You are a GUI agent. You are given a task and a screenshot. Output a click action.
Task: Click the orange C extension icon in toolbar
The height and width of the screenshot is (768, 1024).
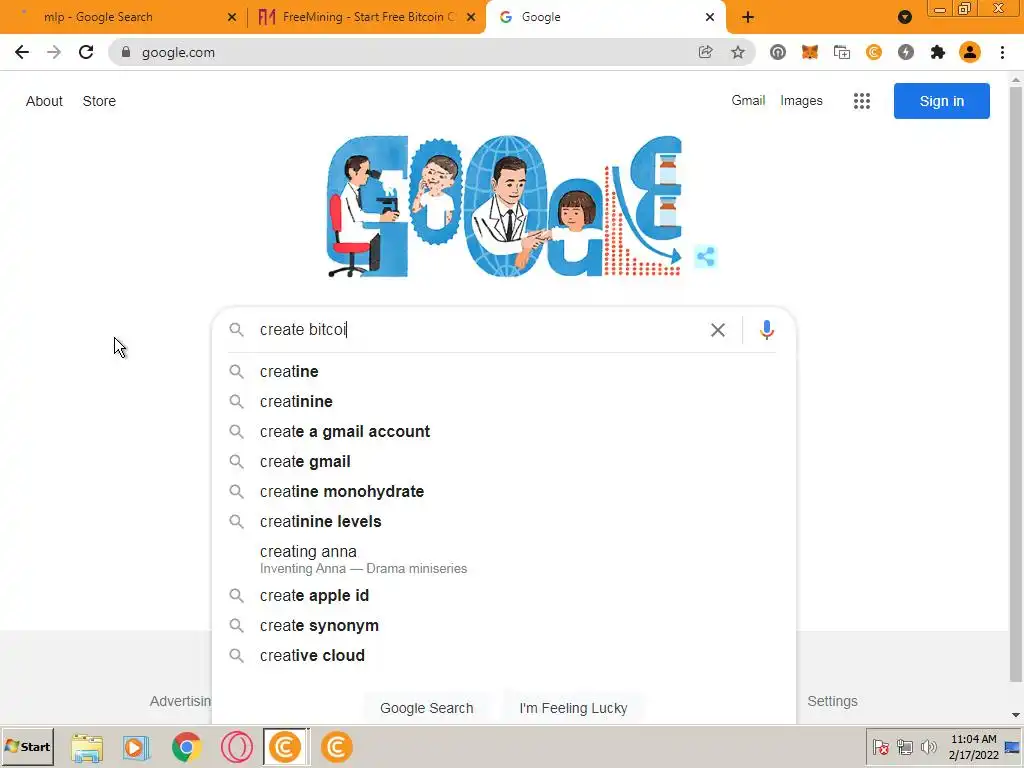click(874, 52)
